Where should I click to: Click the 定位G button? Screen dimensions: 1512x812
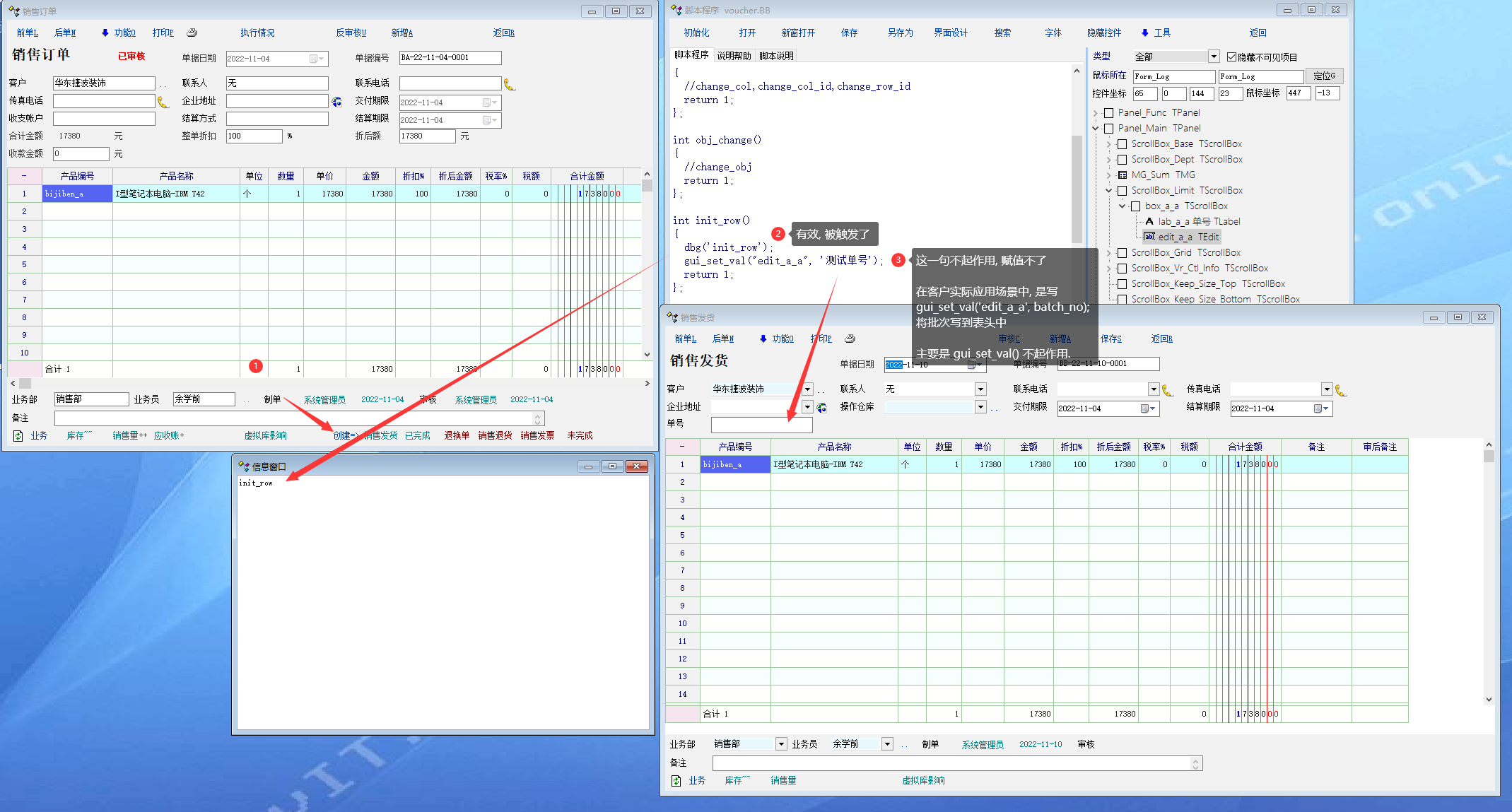click(x=1324, y=76)
